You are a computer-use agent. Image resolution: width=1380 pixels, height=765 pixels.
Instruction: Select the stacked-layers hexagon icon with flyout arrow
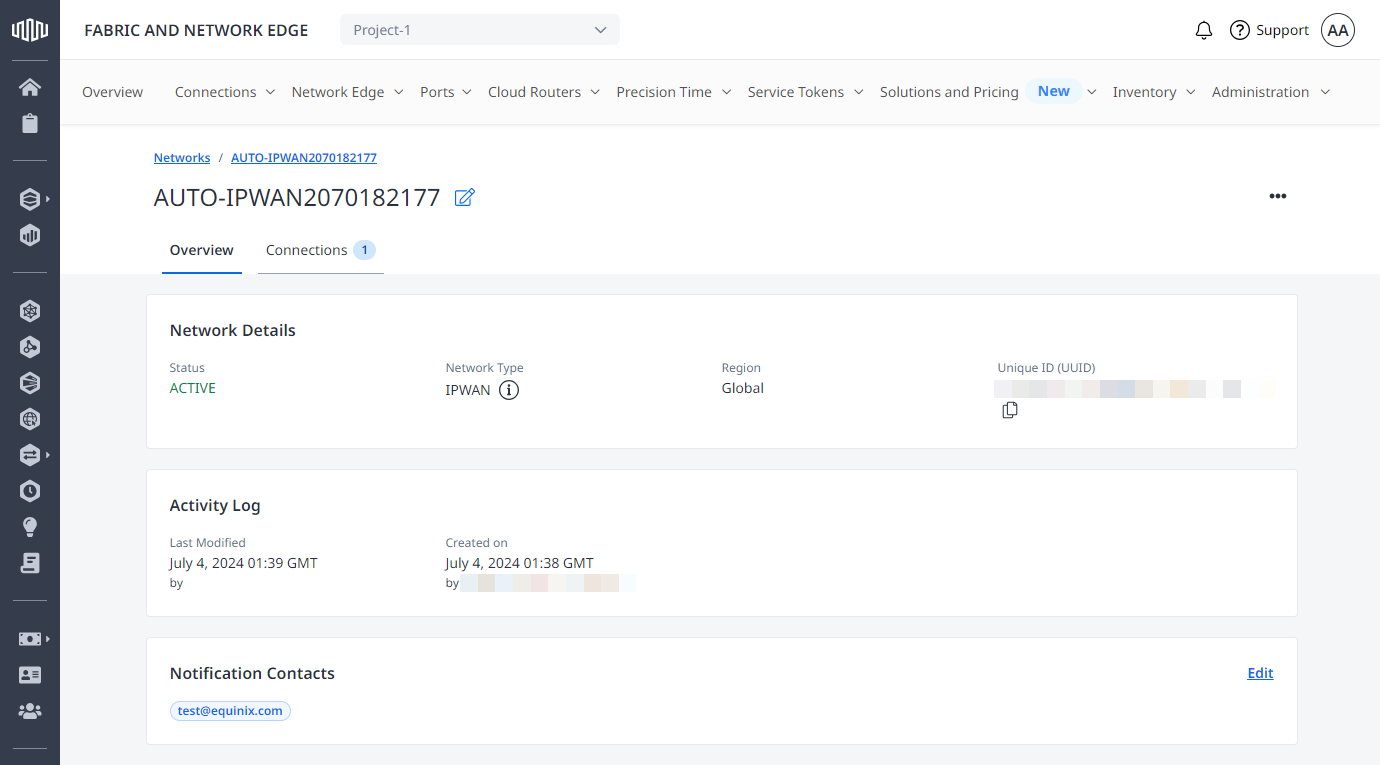tap(30, 199)
